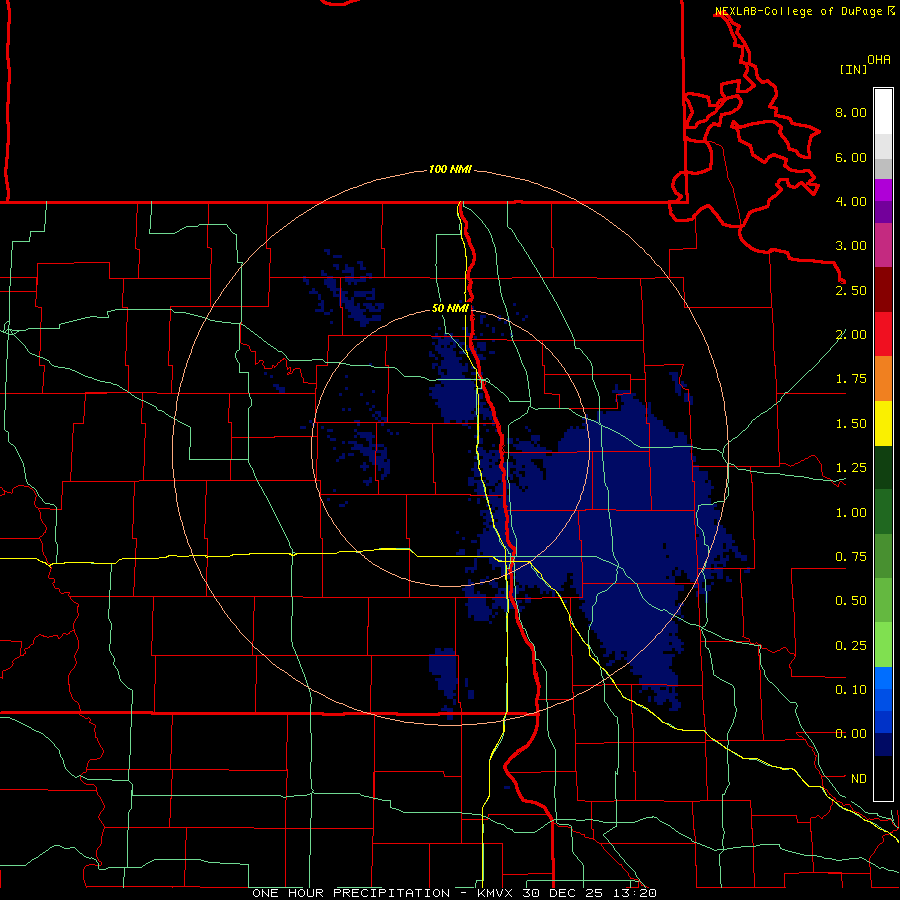Click the 0.50 legend value
This screenshot has width=900, height=900.
851,601
